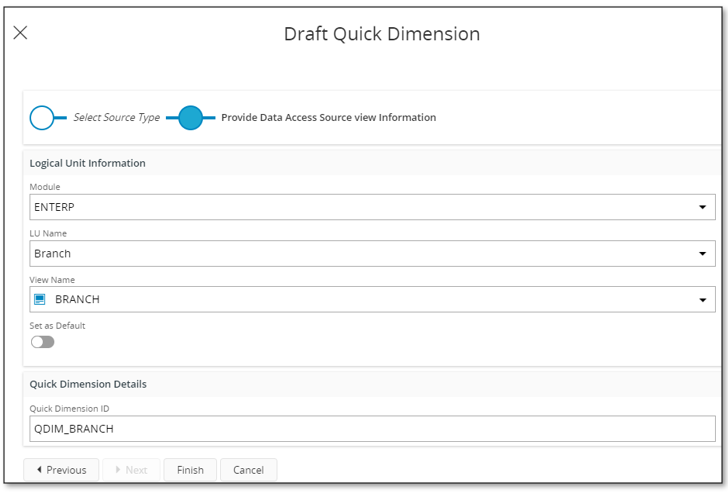728x493 pixels.
Task: Click the Finish button
Action: pyautogui.click(x=190, y=470)
